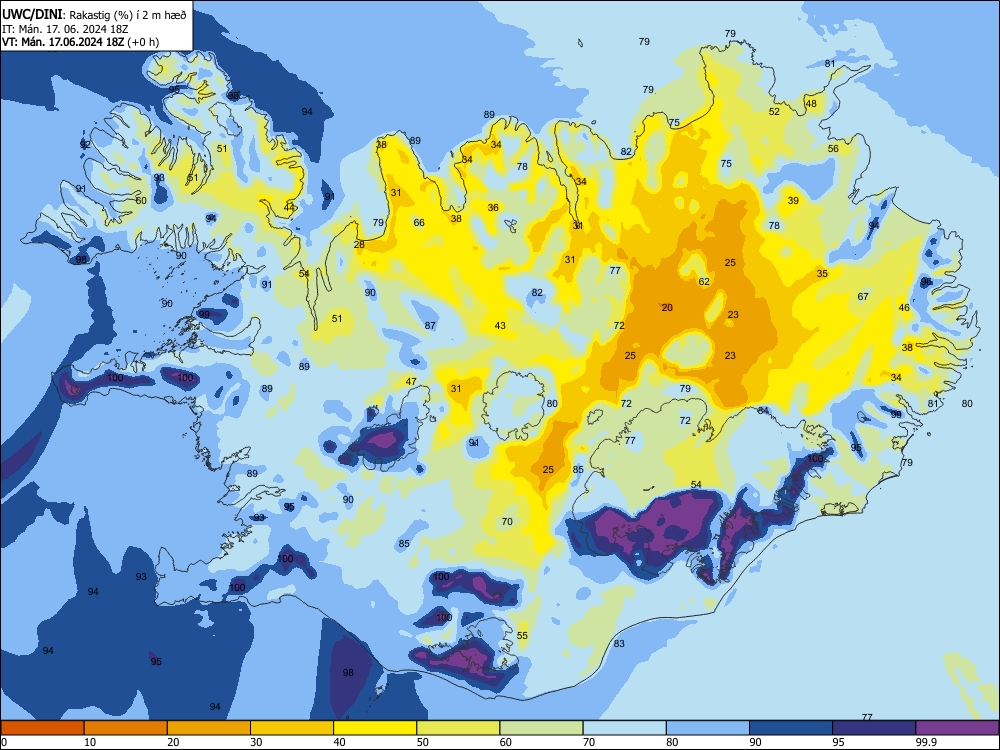Click the map humidity value 48
Viewport: 1000px width, 750px height.
click(811, 103)
